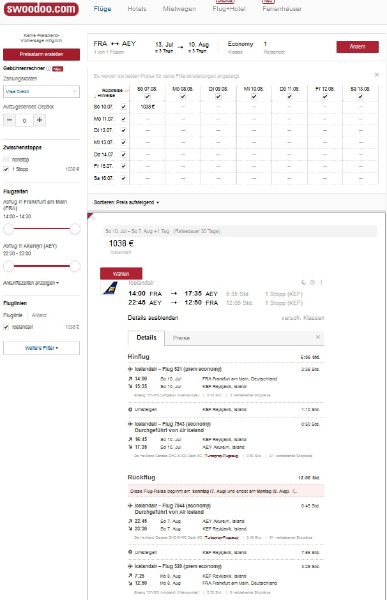Viewport: 387px width, 600px height.
Task: Toggle the Di 12.07. row checkbox
Action: [123, 130]
